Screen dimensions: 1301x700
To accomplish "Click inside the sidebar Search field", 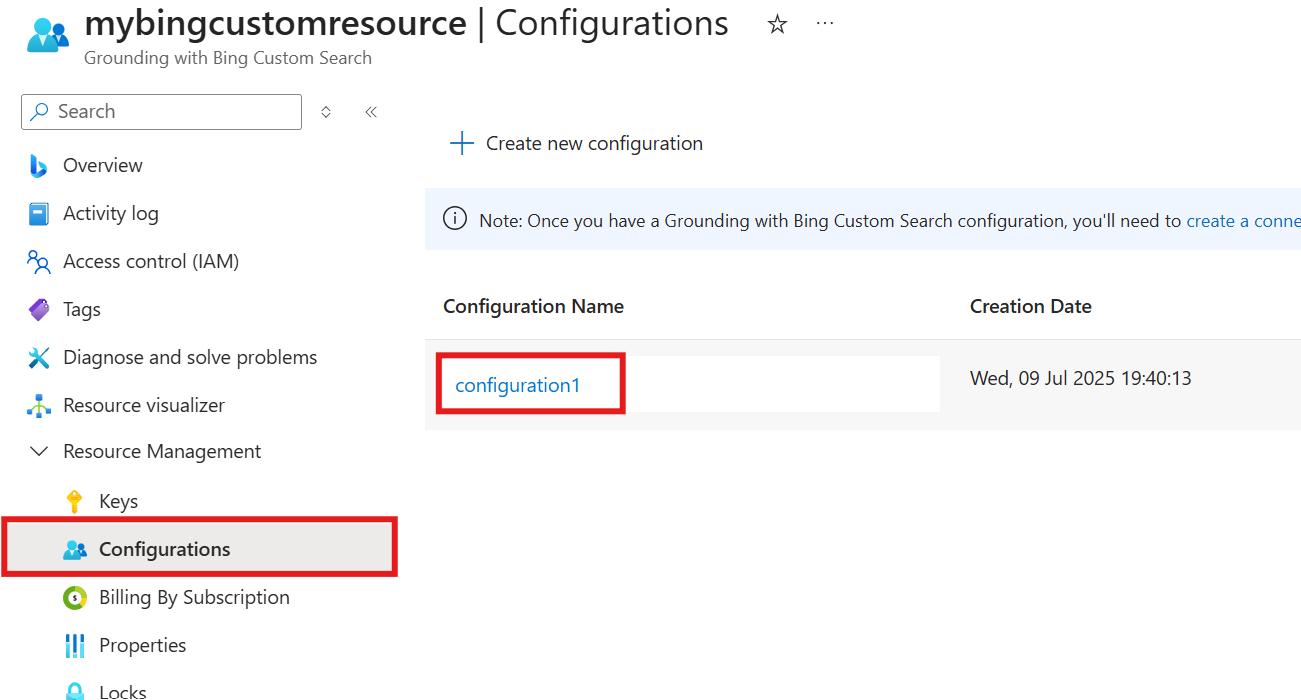I will point(161,112).
